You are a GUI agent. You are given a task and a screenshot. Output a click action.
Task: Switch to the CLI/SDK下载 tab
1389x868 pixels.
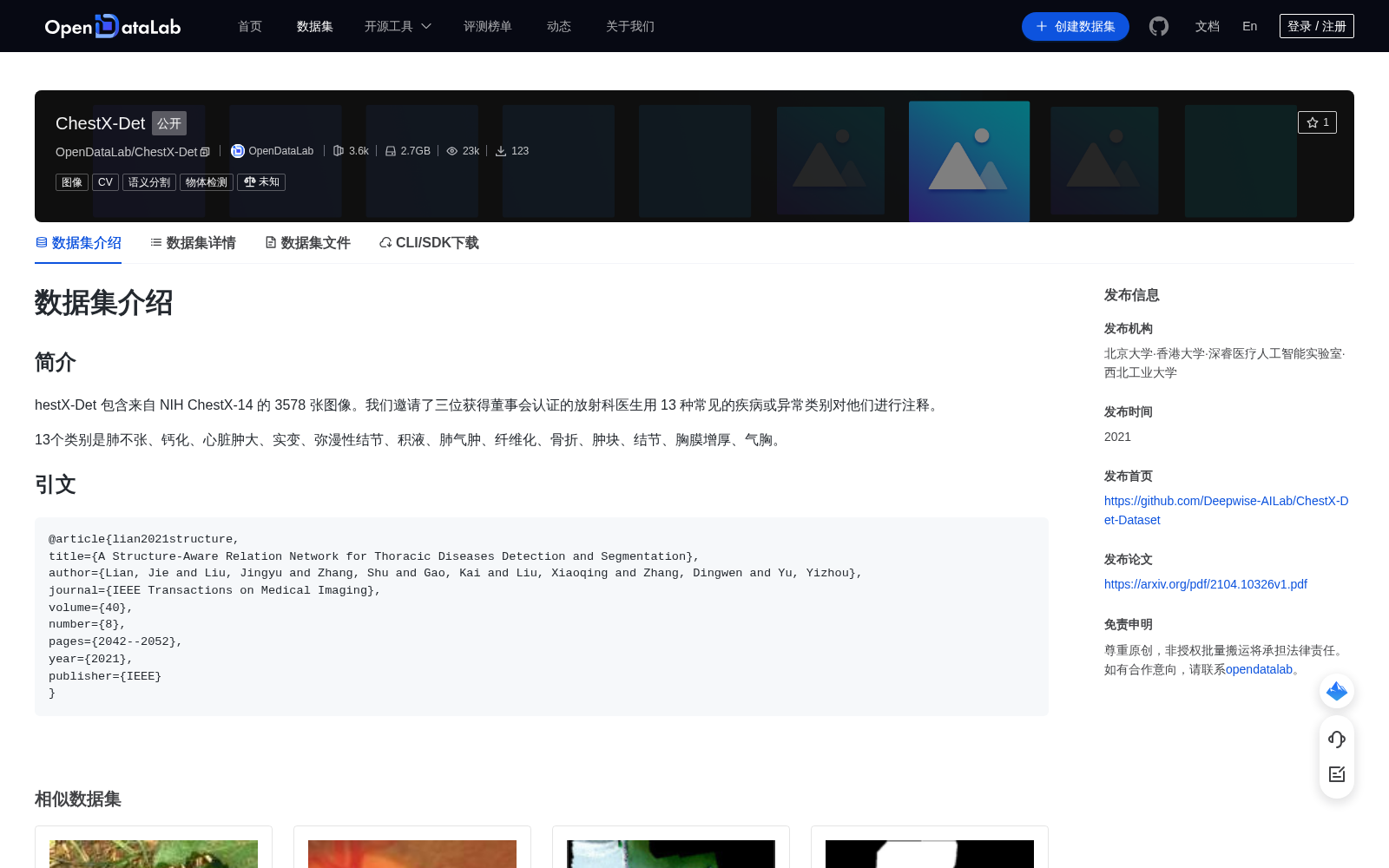pos(429,243)
